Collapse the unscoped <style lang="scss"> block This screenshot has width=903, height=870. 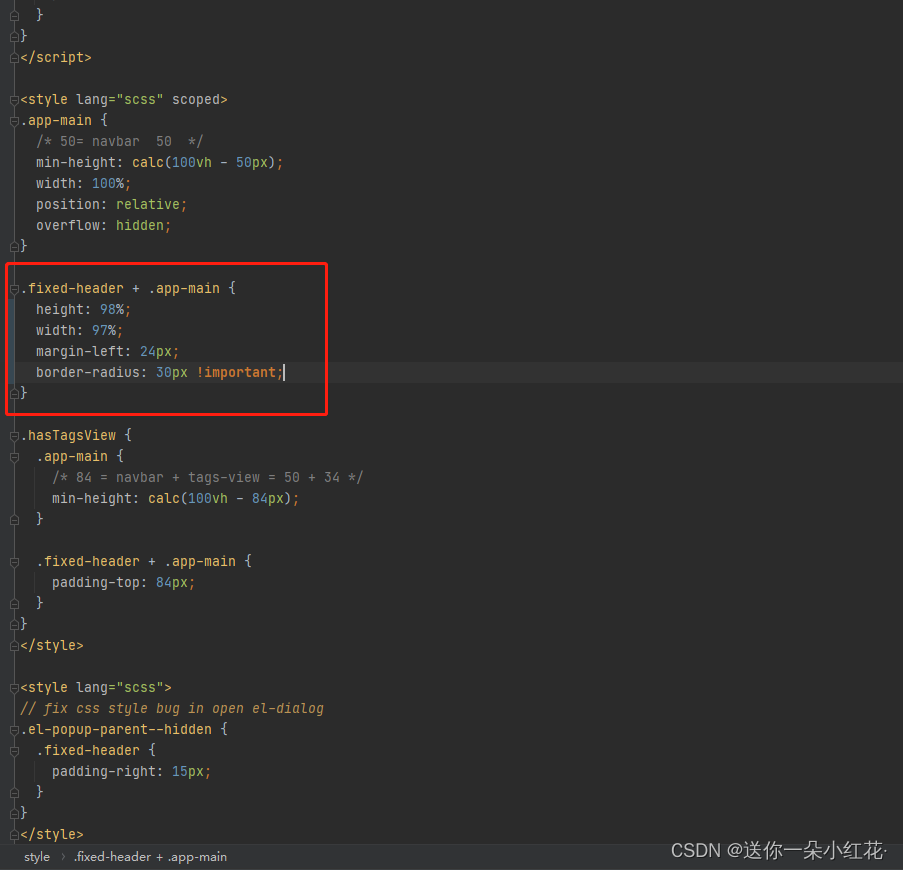(x=14, y=688)
